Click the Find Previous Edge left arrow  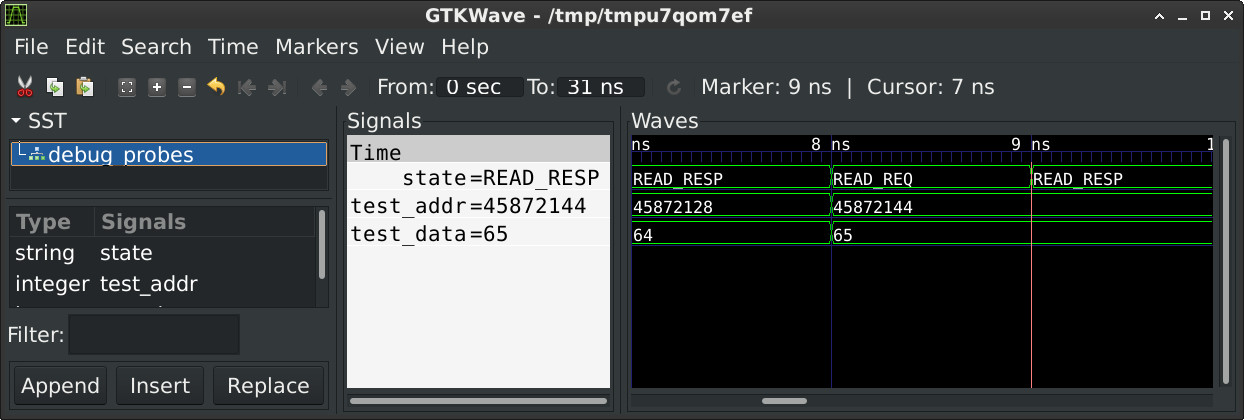point(320,87)
